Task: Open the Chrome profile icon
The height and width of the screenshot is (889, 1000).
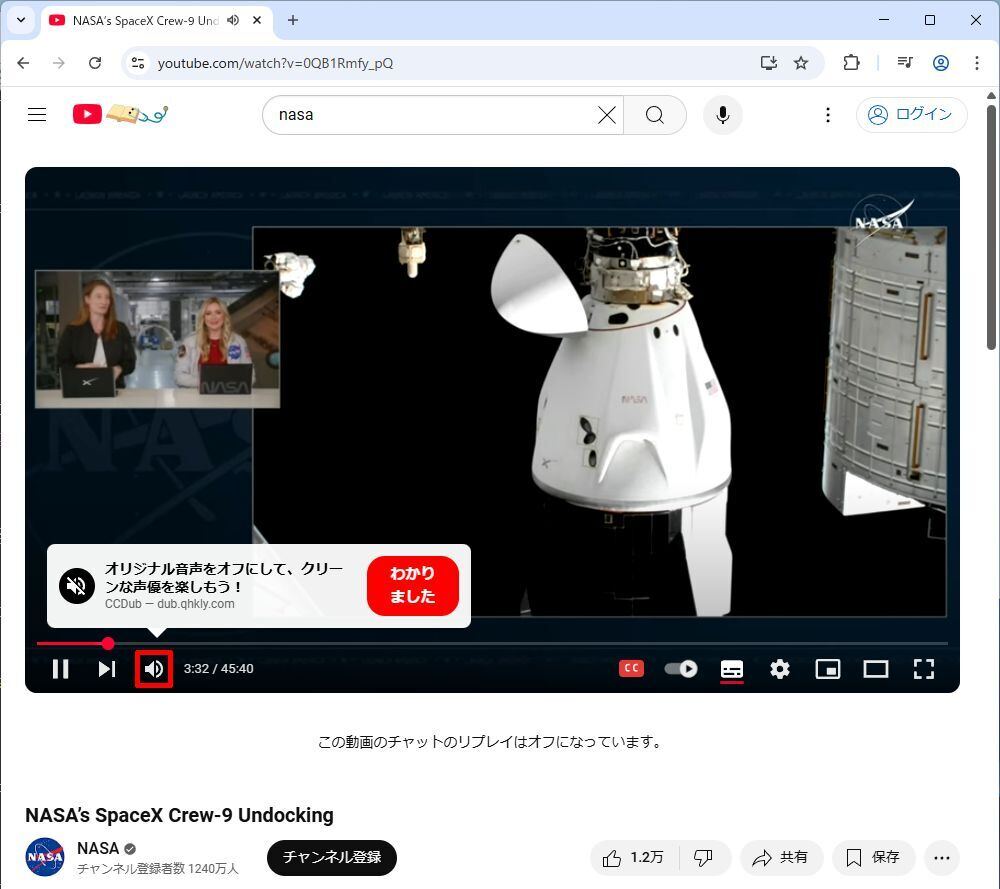Action: click(941, 62)
